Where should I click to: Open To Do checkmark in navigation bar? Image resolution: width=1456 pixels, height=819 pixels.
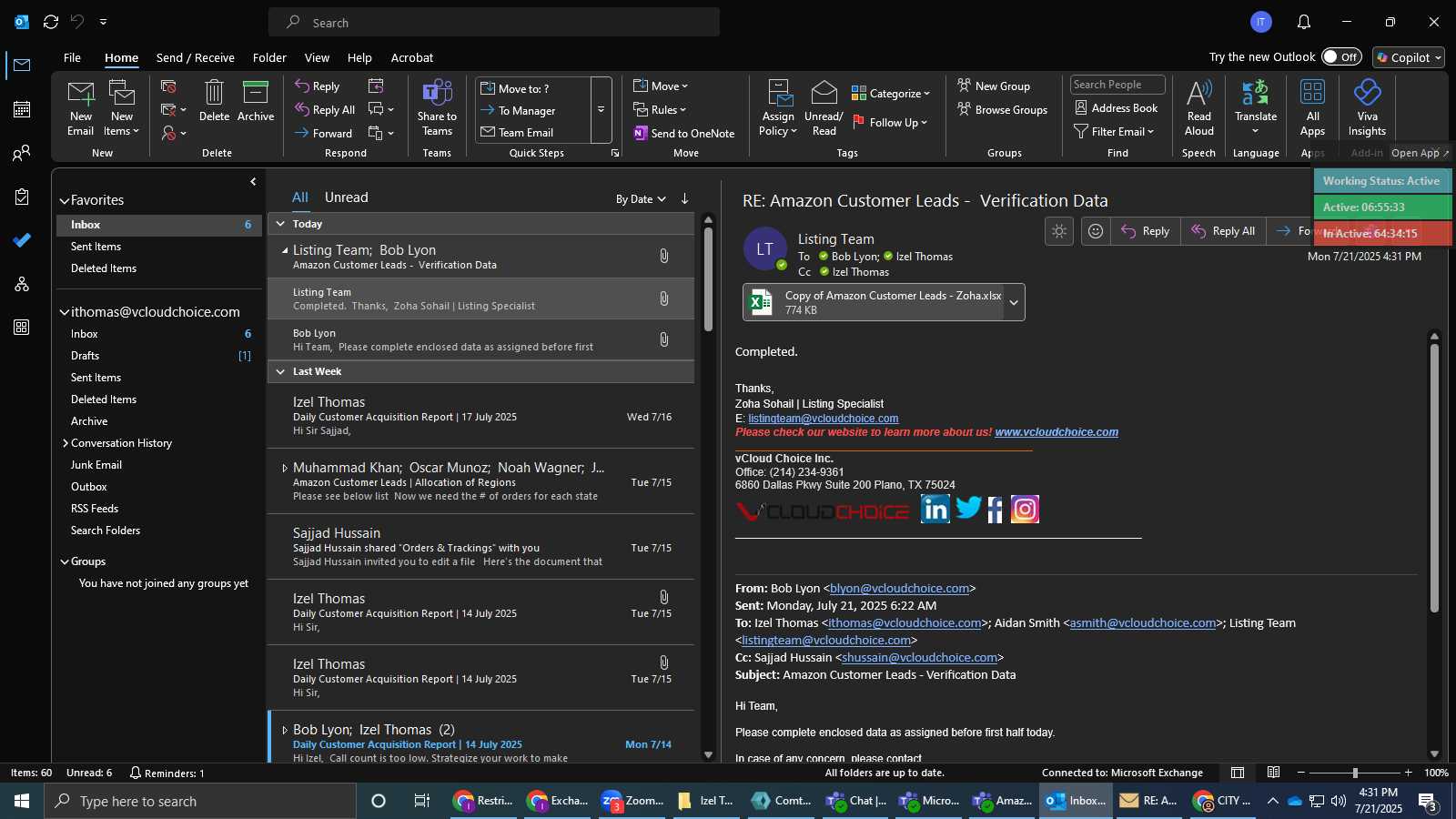[x=22, y=240]
